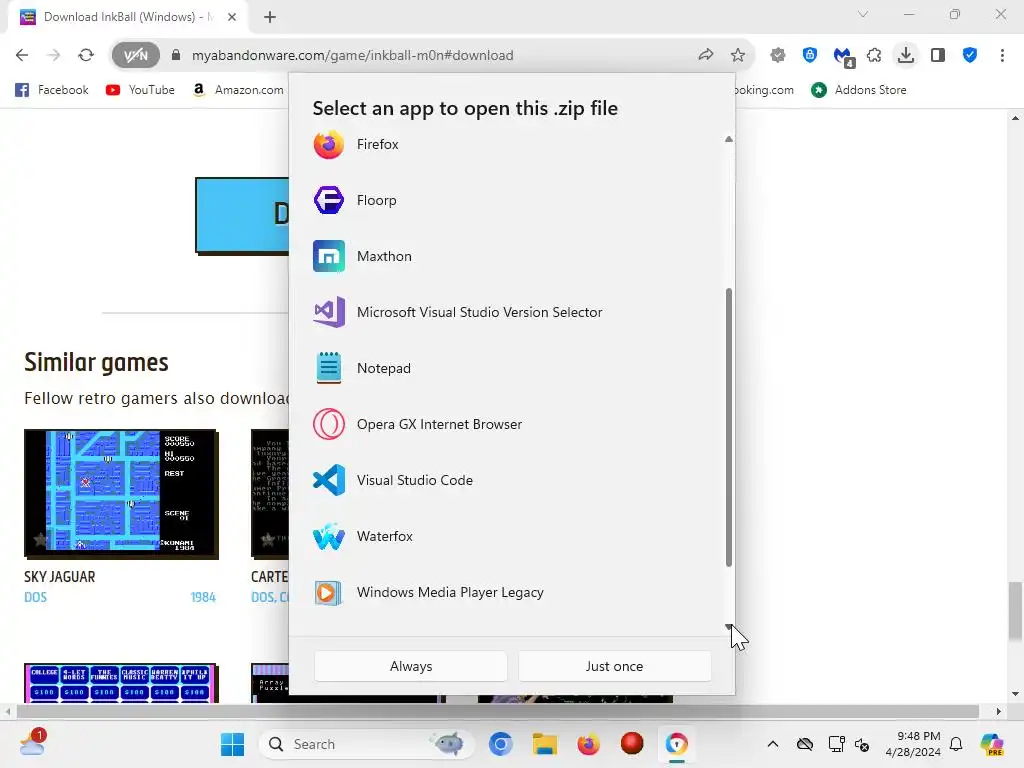The width and height of the screenshot is (1024, 768).
Task: Click the app list scrollbar thumb
Action: (x=729, y=427)
